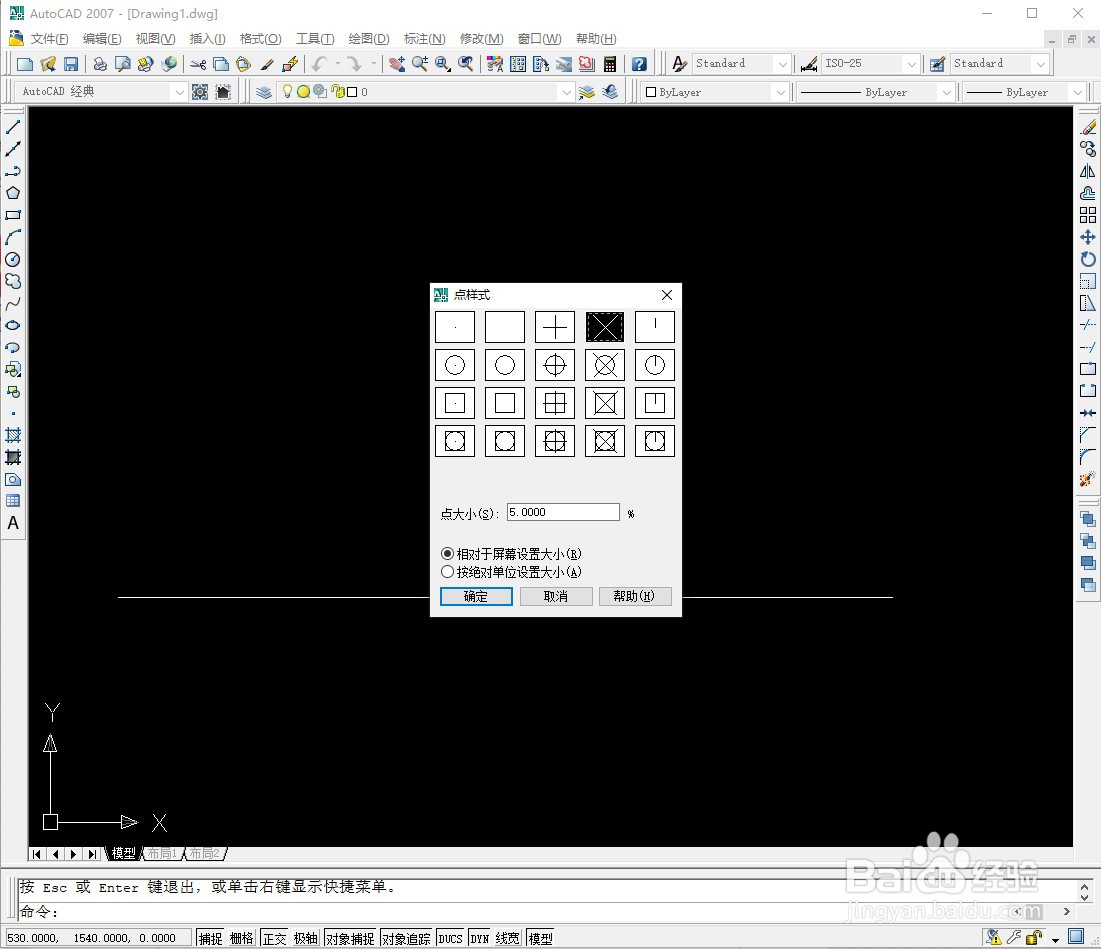
Task: Select the Polygon tool
Action: pyautogui.click(x=13, y=193)
